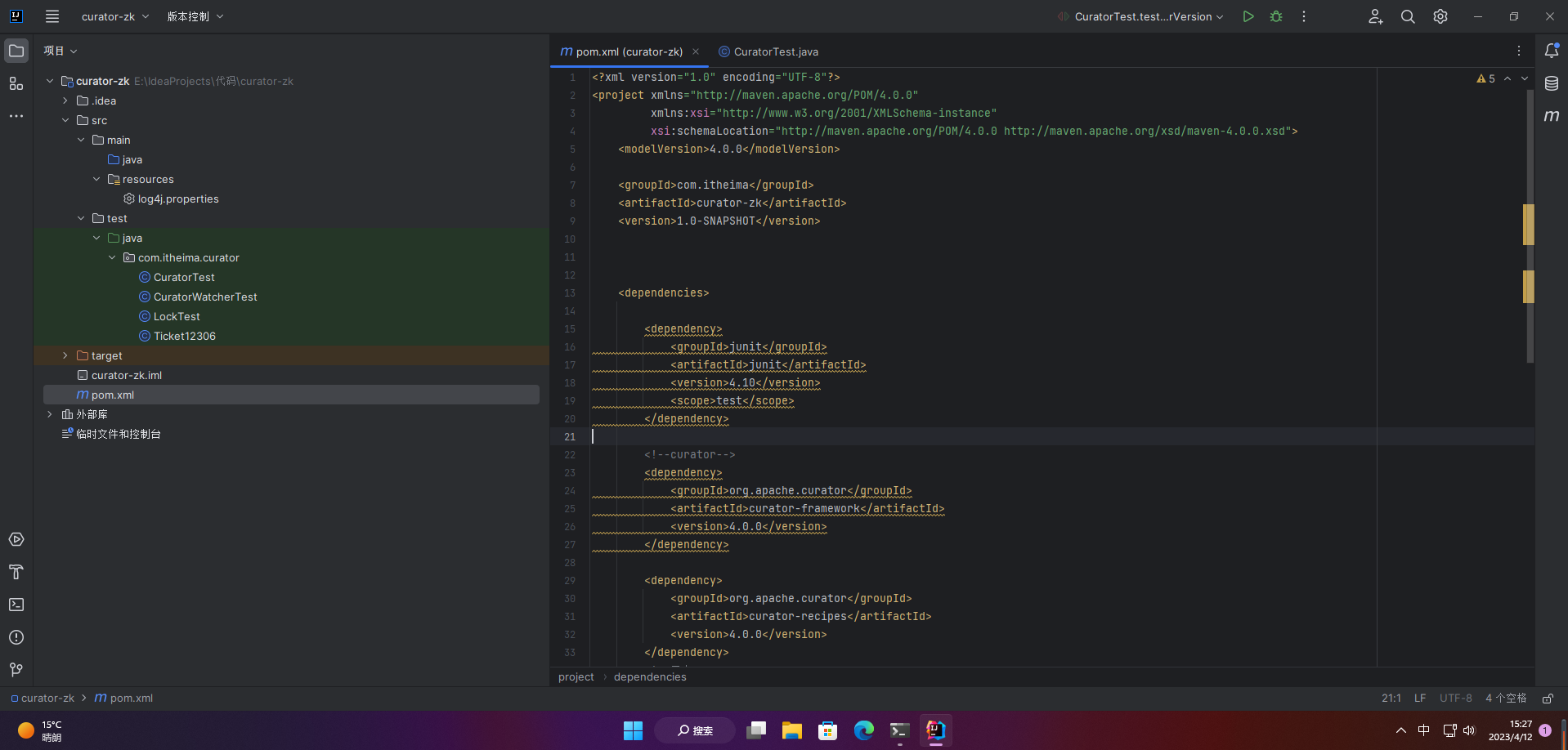The height and width of the screenshot is (750, 1568).
Task: Click the UTF-8 encoding selector
Action: pyautogui.click(x=1455, y=699)
